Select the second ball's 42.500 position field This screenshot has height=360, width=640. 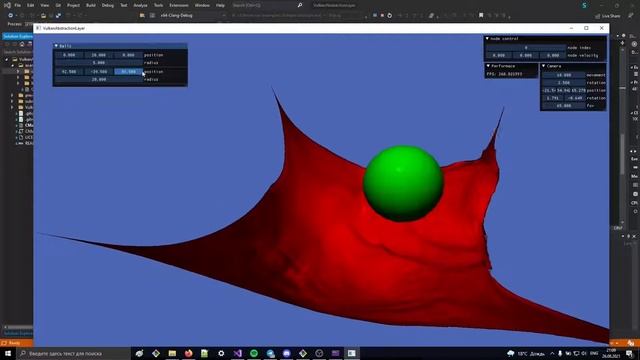coord(69,71)
